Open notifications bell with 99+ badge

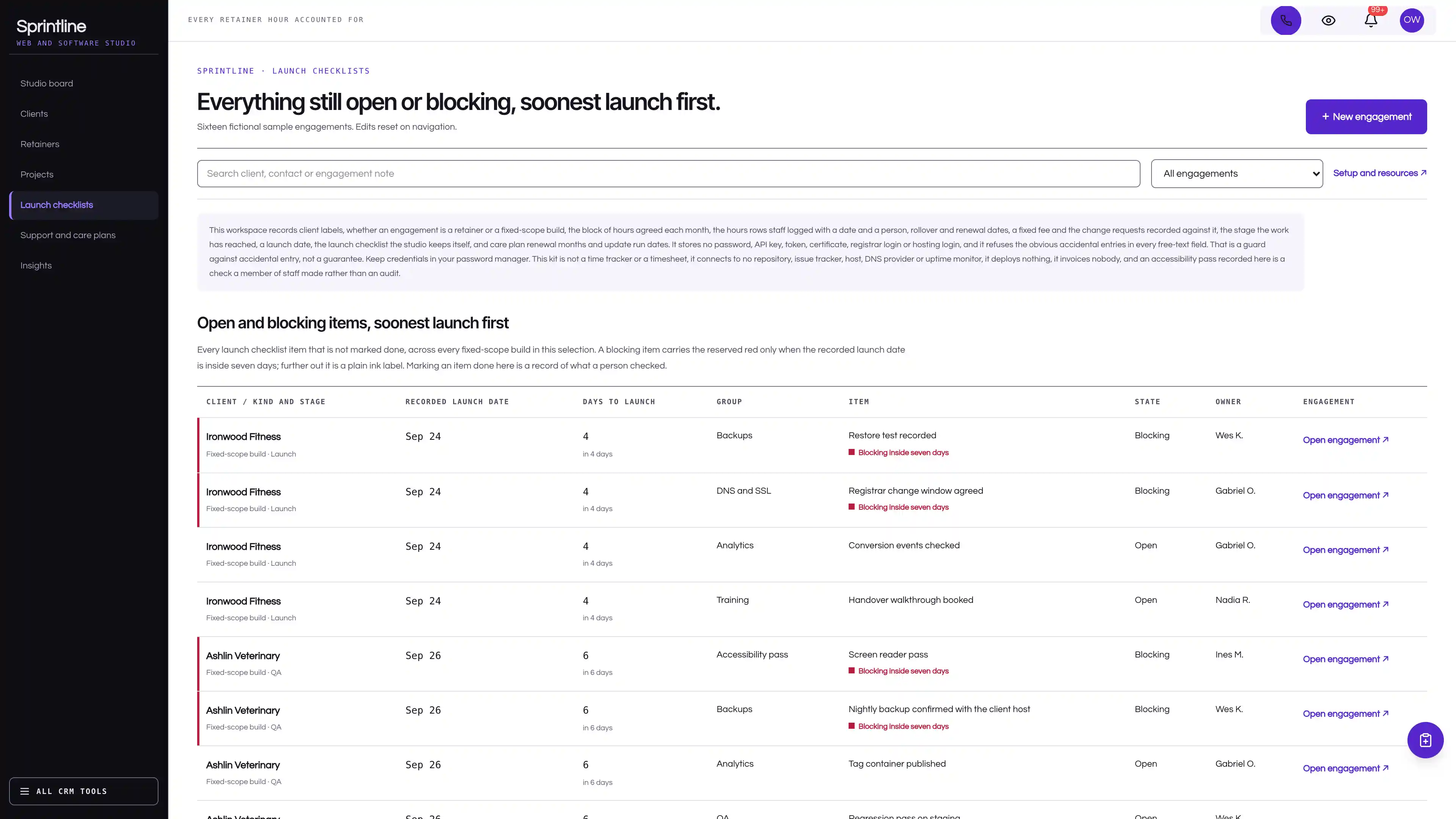(1371, 20)
